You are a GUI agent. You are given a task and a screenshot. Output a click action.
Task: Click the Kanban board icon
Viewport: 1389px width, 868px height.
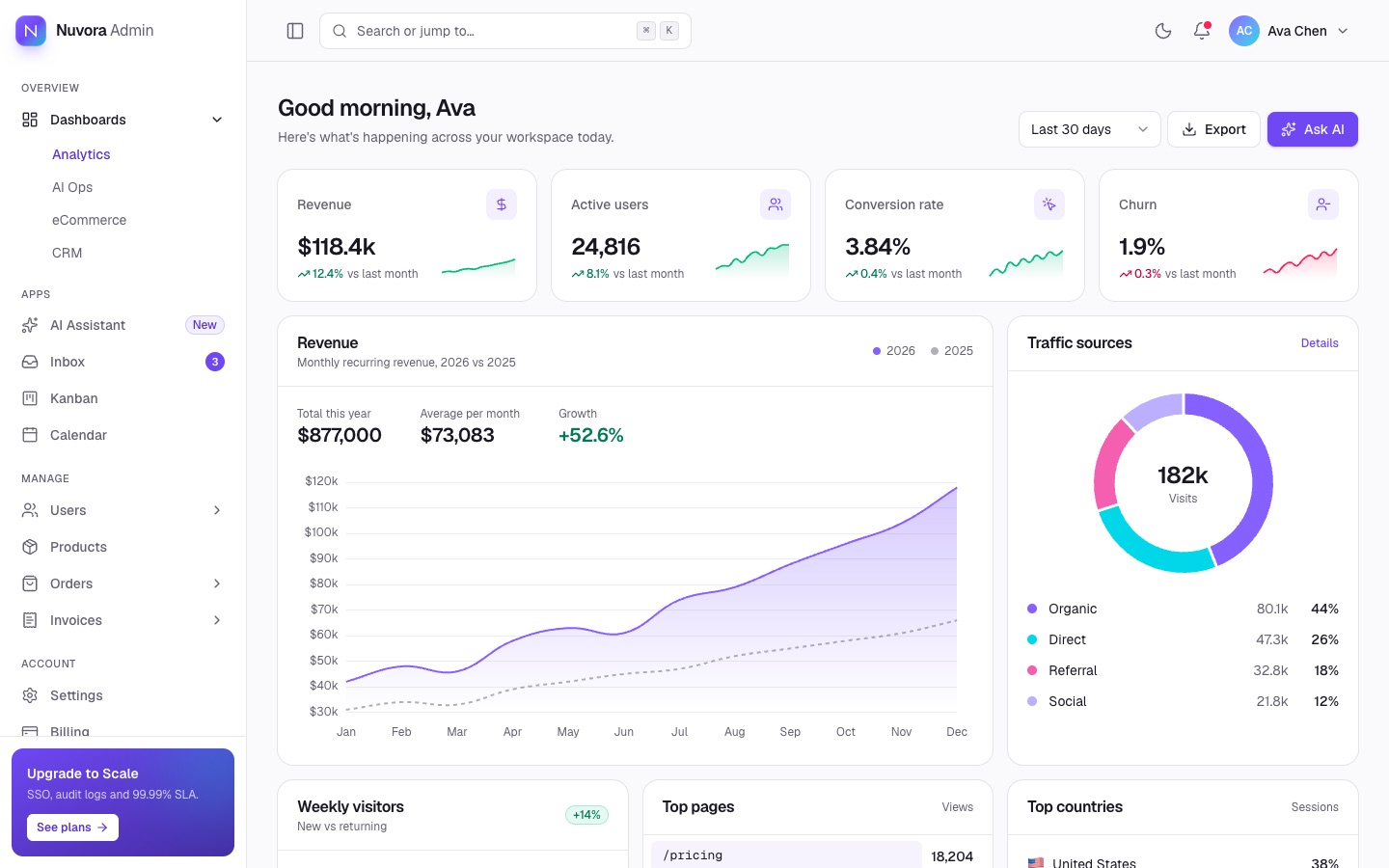pos(30,398)
